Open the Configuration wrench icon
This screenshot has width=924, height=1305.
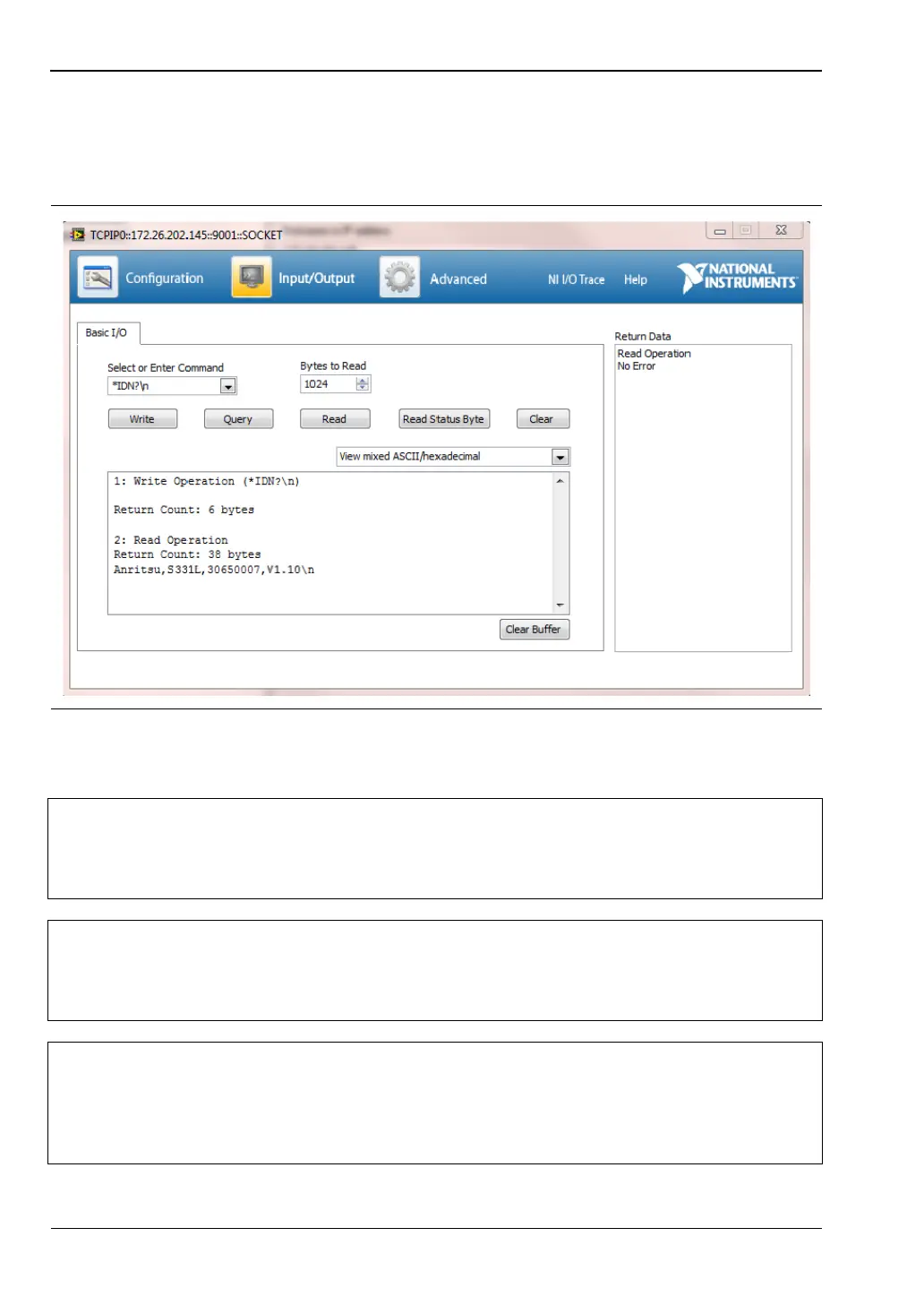(97, 279)
